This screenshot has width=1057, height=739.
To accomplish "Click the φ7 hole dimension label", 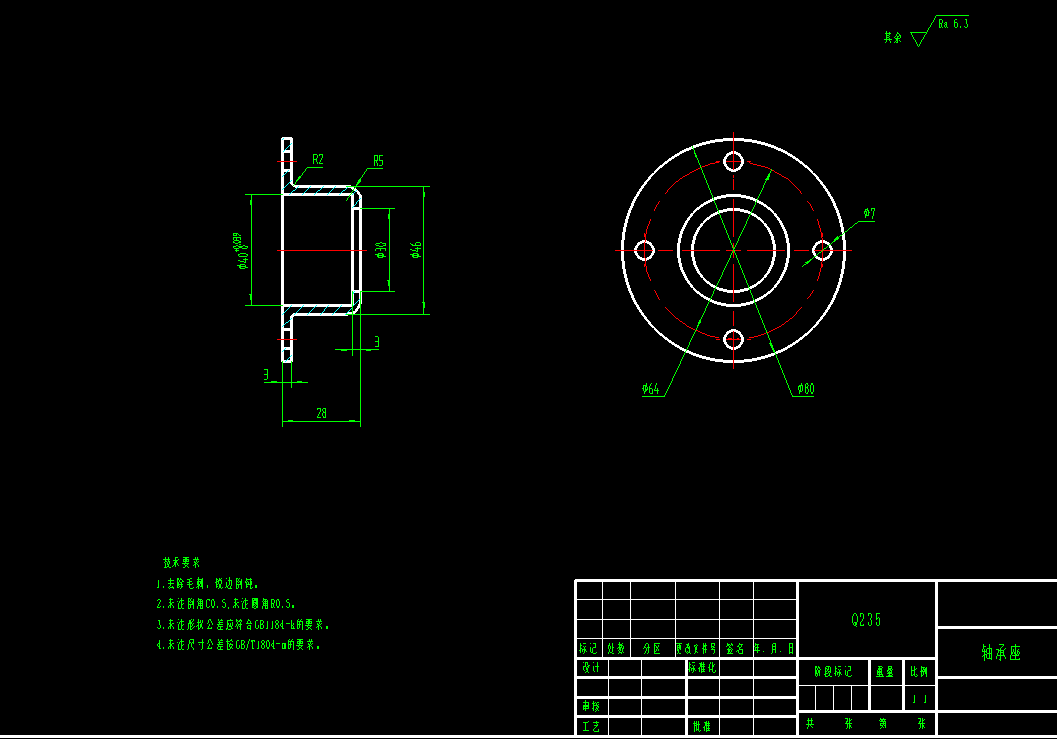I will 870,214.
